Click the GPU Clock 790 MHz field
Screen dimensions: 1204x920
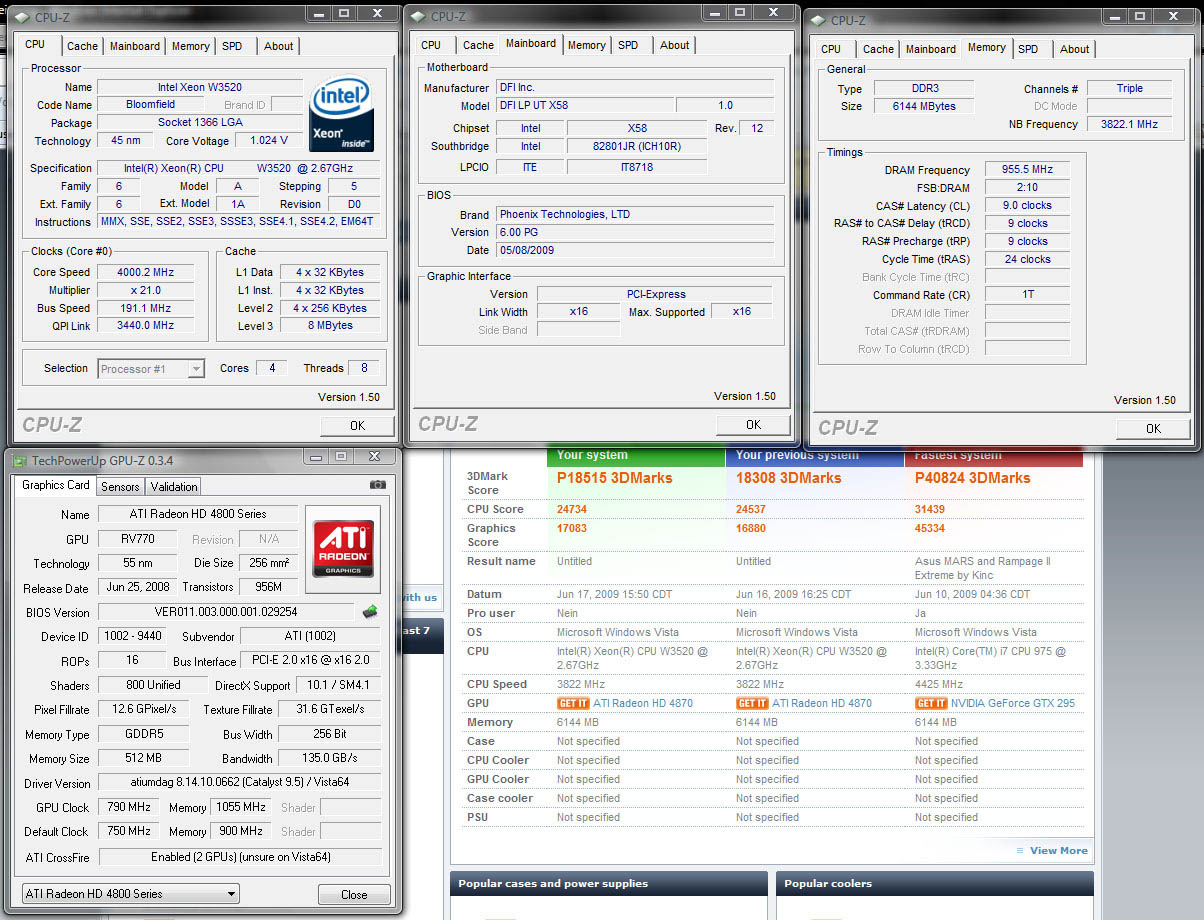click(127, 807)
